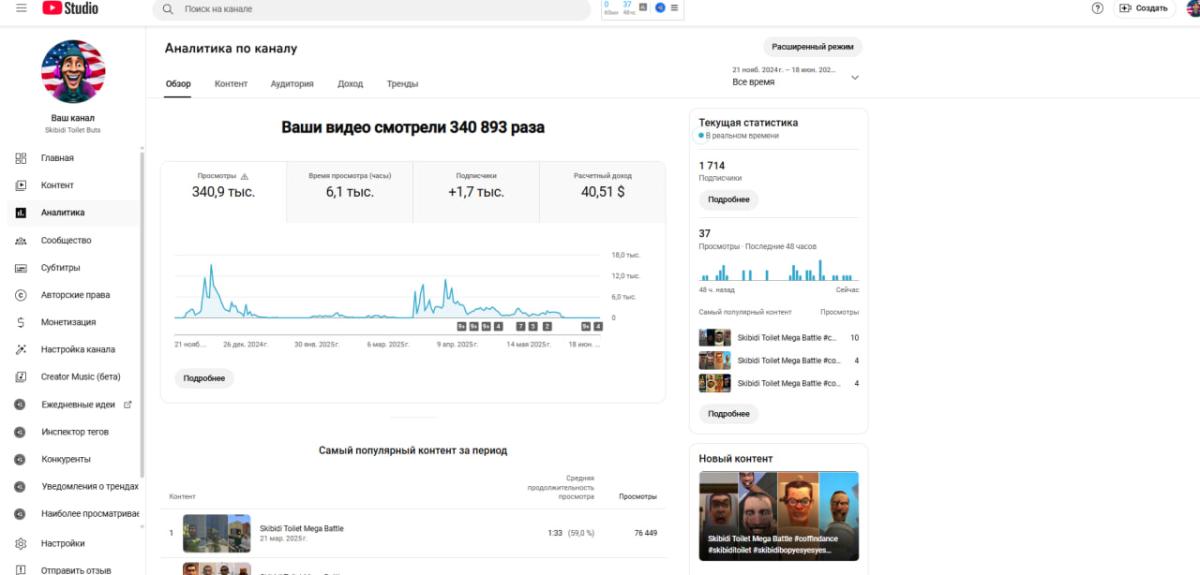The height and width of the screenshot is (575, 1200).
Task: Open Skibidi Toilet Mega Battle video, 76 449 views
Action: click(412, 533)
